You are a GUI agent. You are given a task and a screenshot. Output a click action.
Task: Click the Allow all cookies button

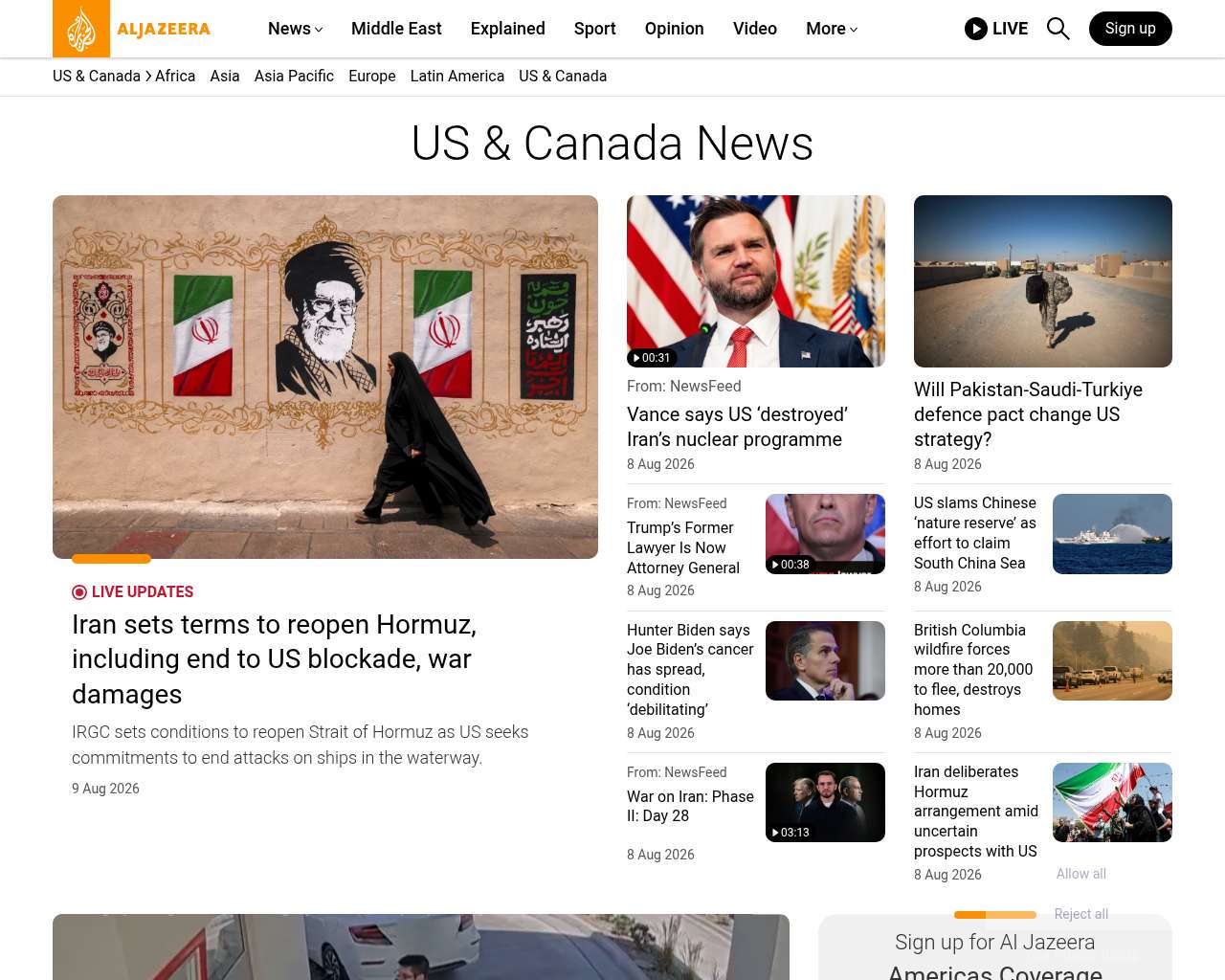(1081, 874)
